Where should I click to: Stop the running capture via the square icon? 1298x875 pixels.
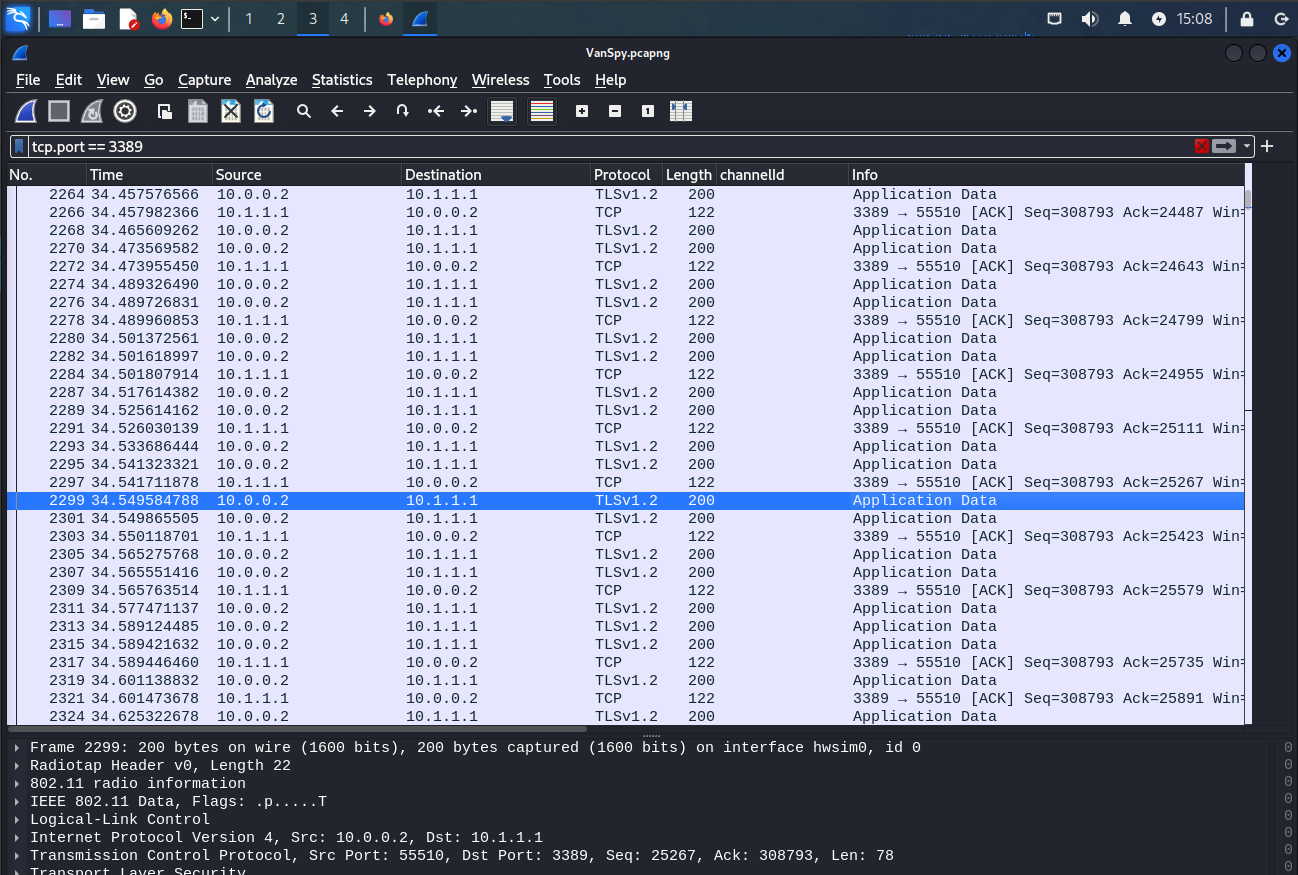click(x=59, y=111)
